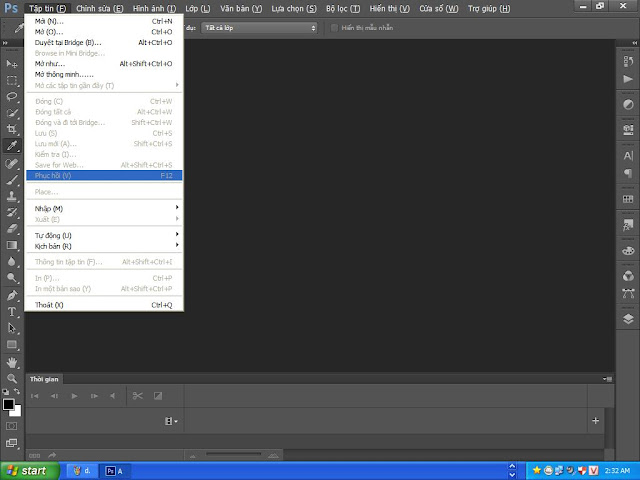Image resolution: width=640 pixels, height=480 pixels.
Task: Add media with the timeline plus button
Action: (596, 421)
